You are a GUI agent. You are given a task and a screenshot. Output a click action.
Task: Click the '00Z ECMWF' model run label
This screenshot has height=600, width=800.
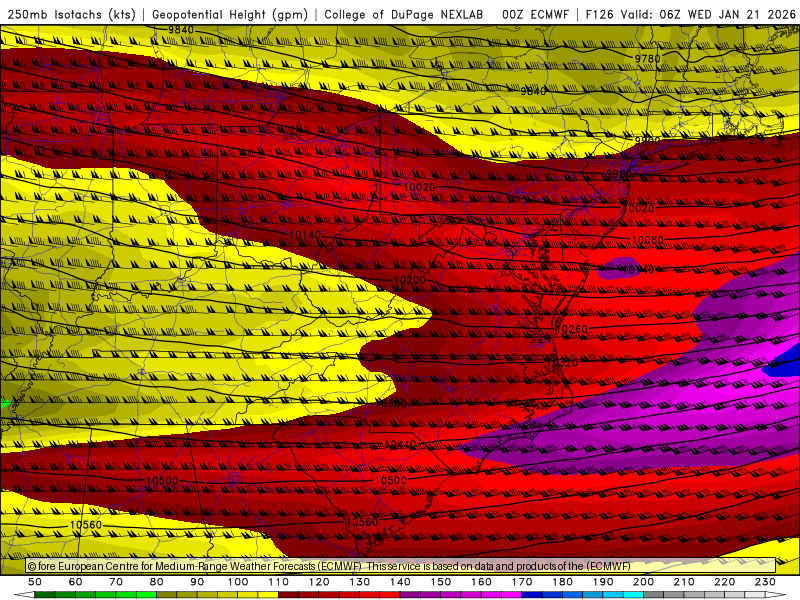[535, 15]
